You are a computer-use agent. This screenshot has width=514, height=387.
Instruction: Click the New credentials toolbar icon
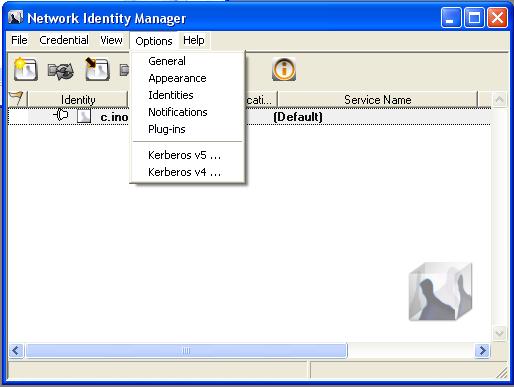click(x=25, y=69)
